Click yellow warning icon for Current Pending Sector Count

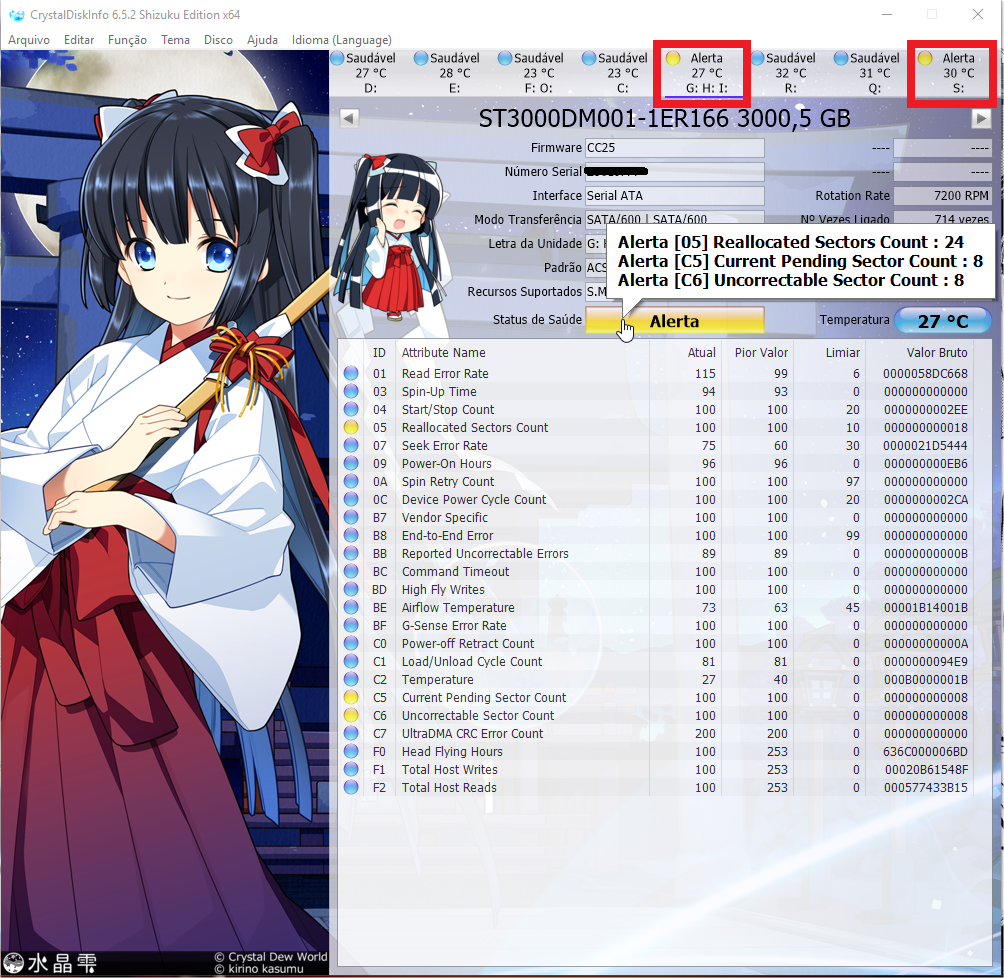coord(351,697)
